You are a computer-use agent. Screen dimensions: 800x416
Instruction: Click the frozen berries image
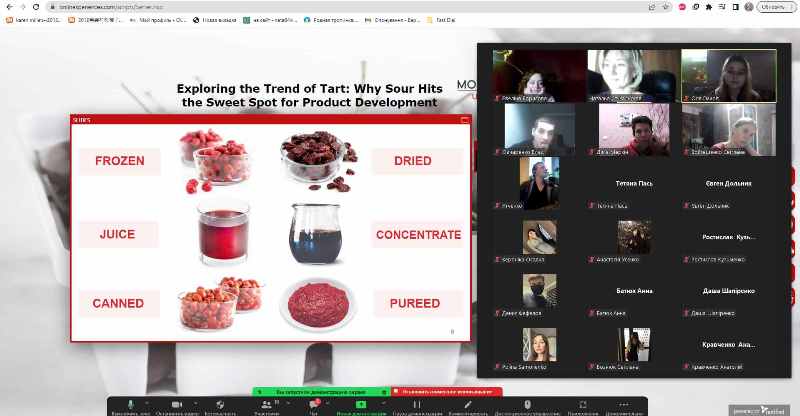215,160
